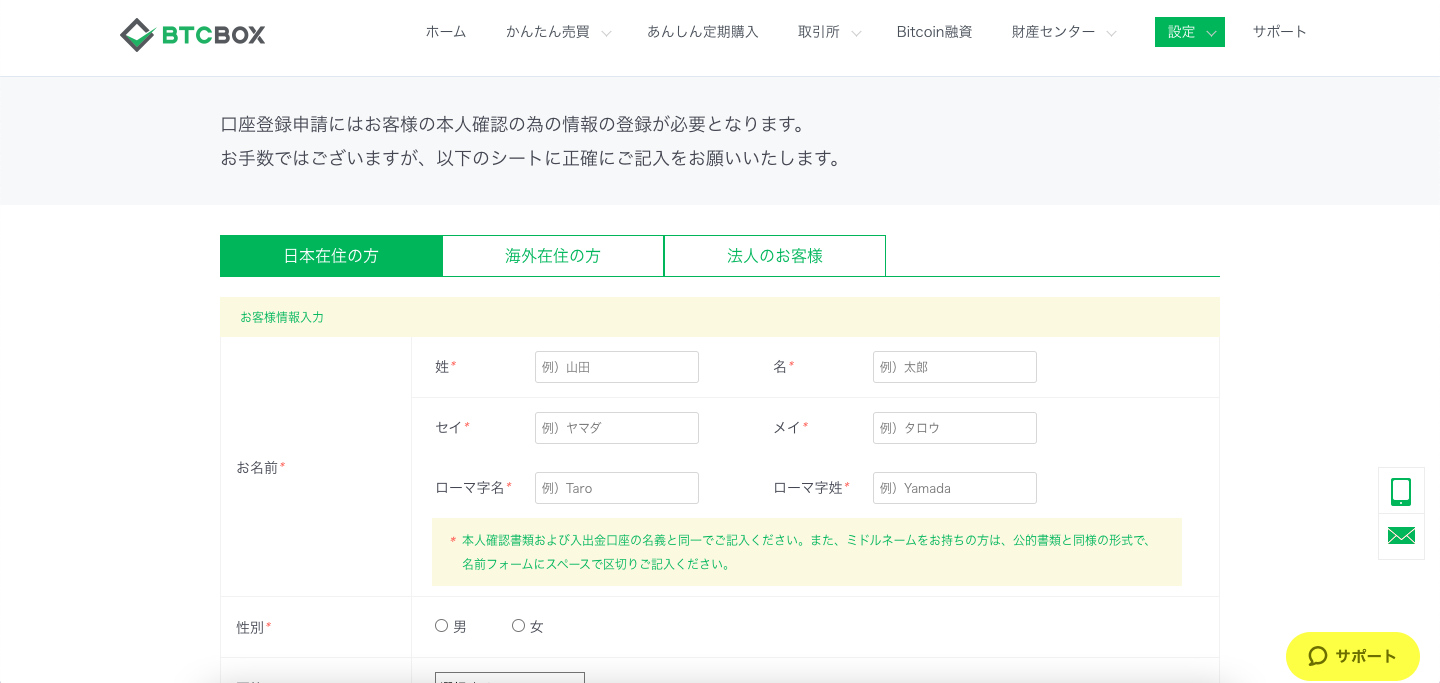Screen dimensions: 1440x683
Task: Open the envelope mail icon on the right
Action: [1401, 536]
